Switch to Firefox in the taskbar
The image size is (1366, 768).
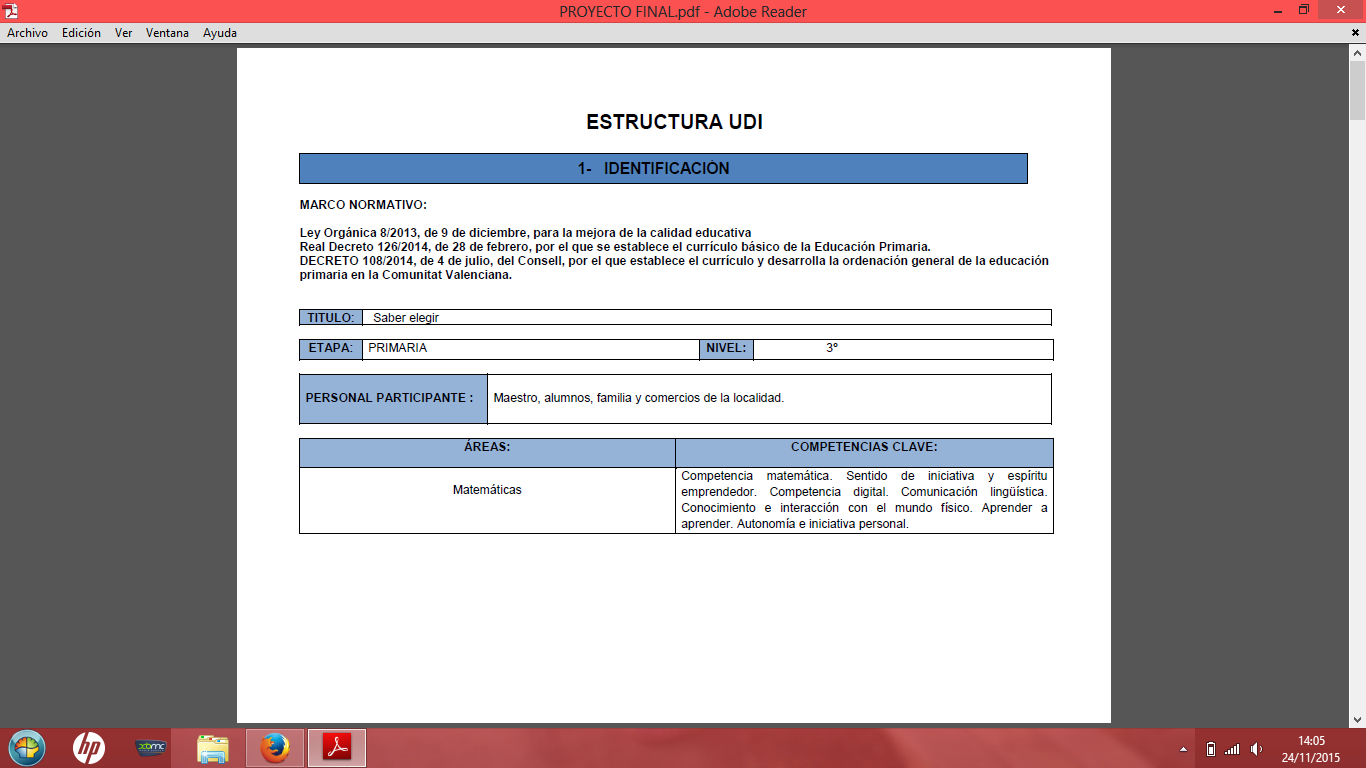click(274, 748)
